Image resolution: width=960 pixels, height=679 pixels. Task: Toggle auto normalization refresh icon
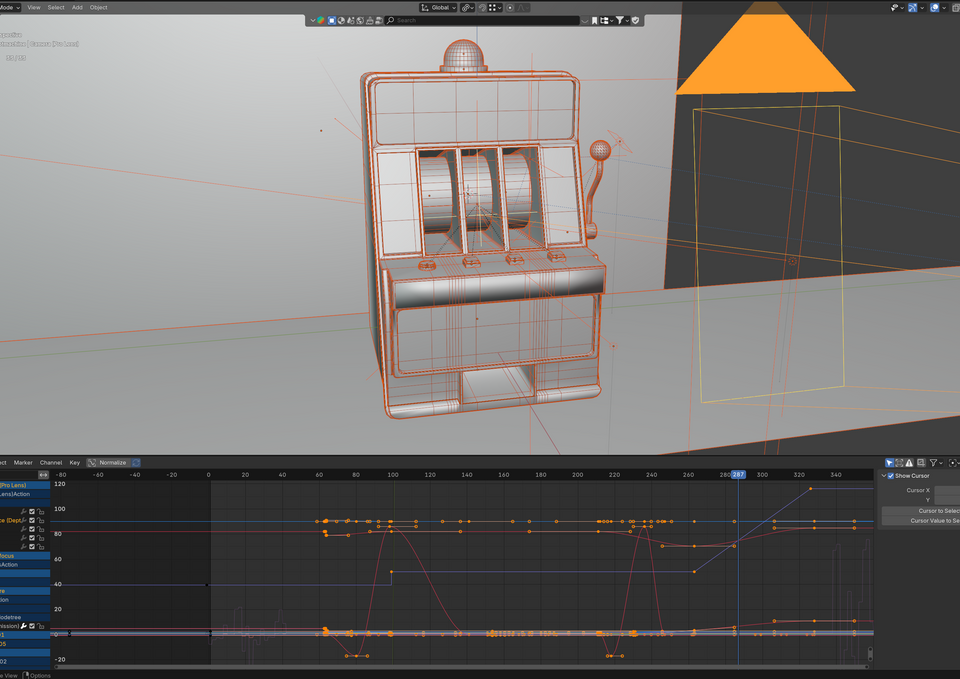coord(136,462)
